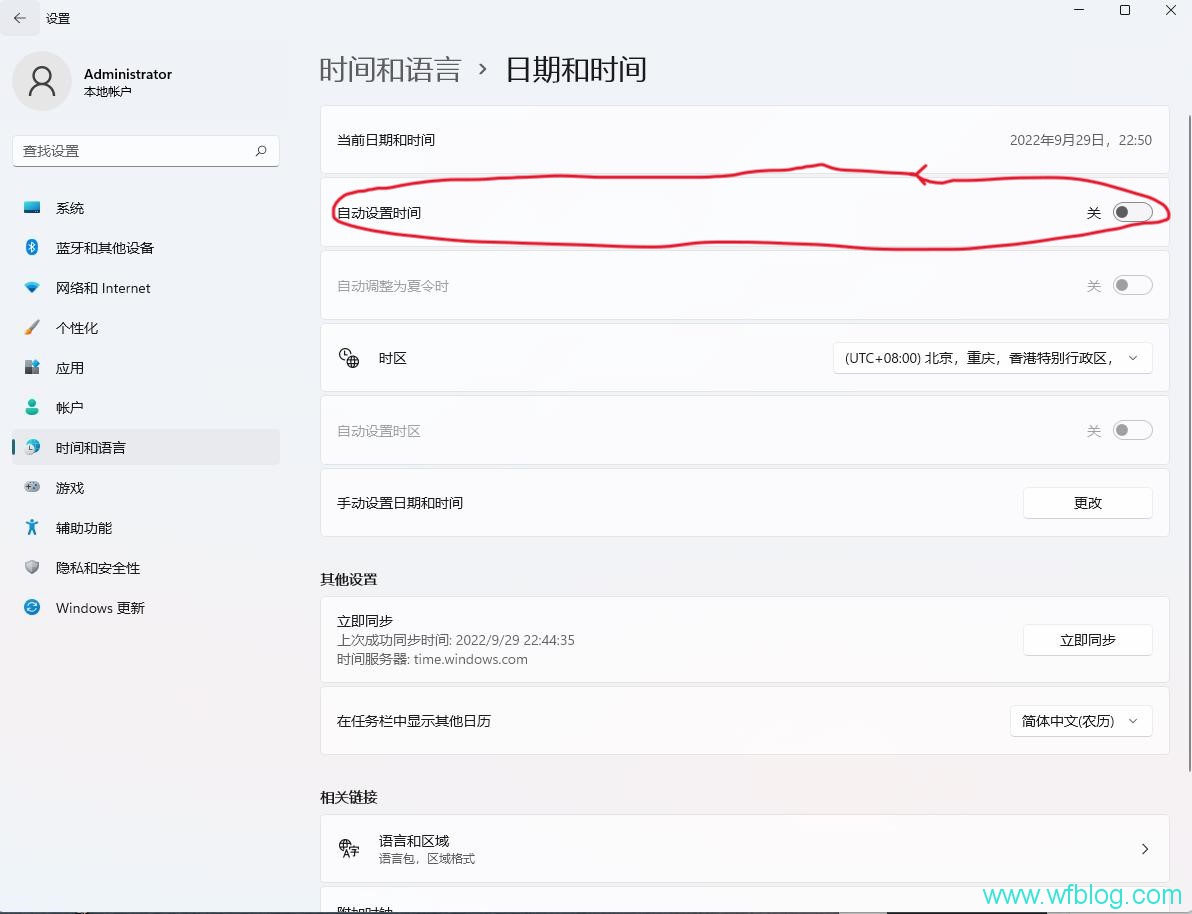Click the clock globe icon beside 时间和语言

tap(32, 447)
